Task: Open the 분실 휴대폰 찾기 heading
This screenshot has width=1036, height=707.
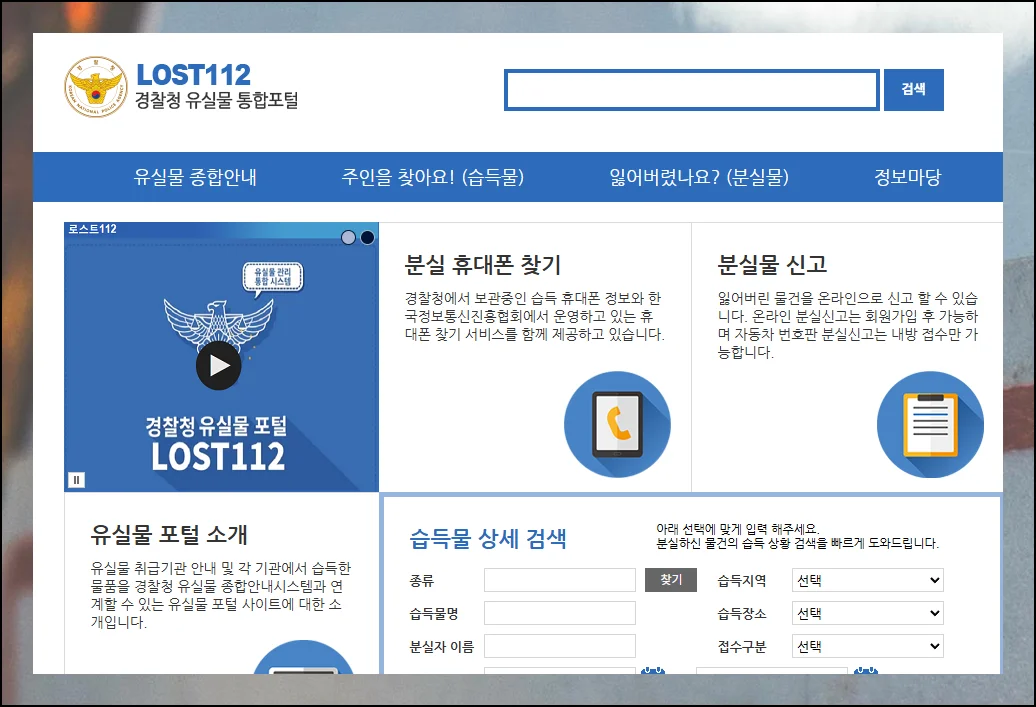Action: 483,265
